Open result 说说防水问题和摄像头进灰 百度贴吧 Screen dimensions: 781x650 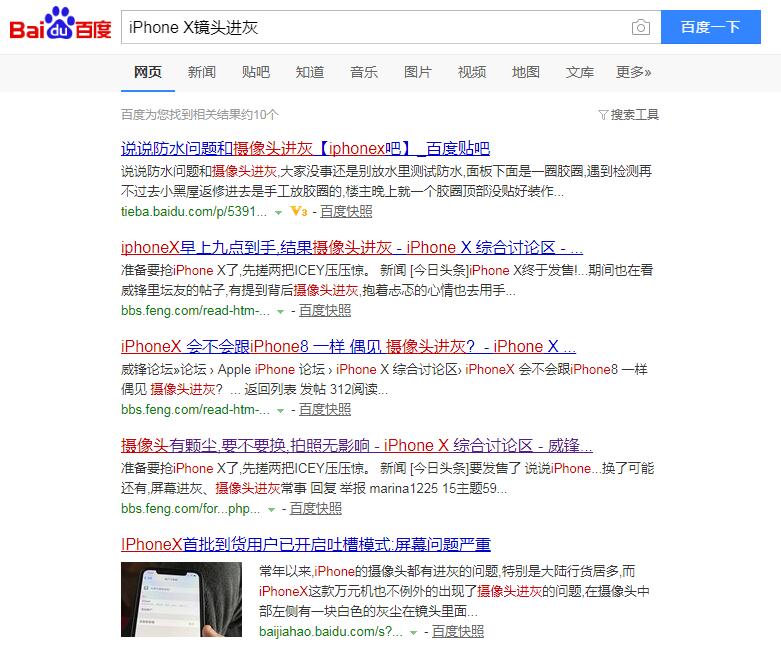click(305, 148)
